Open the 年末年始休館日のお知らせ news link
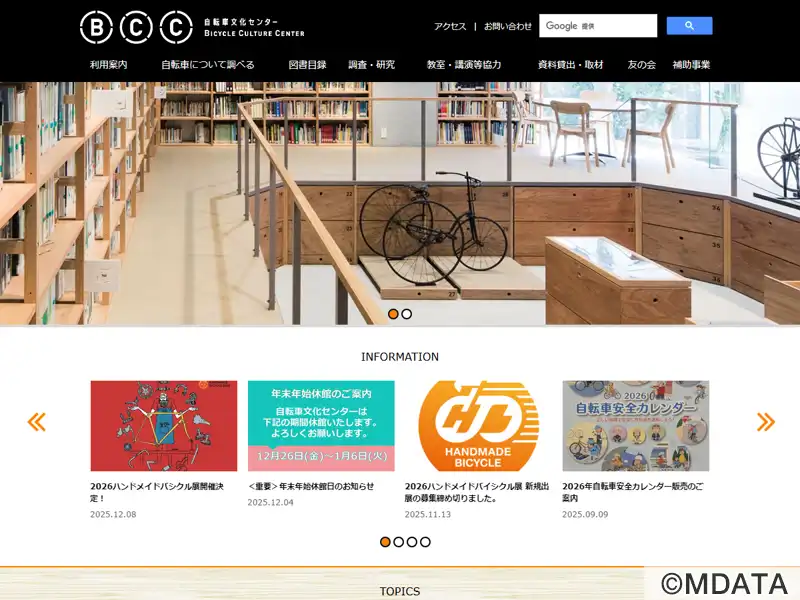This screenshot has width=800, height=600. [311, 486]
